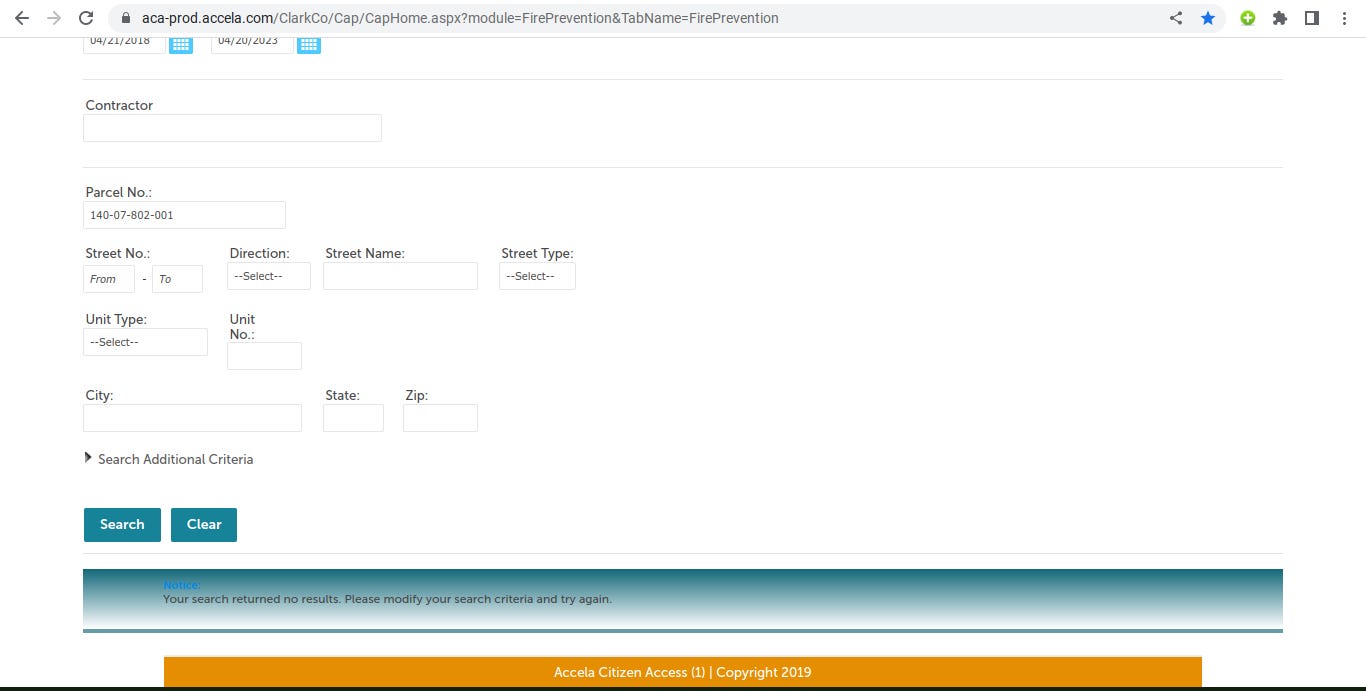
Task: Click the Search button
Action: [x=122, y=525]
